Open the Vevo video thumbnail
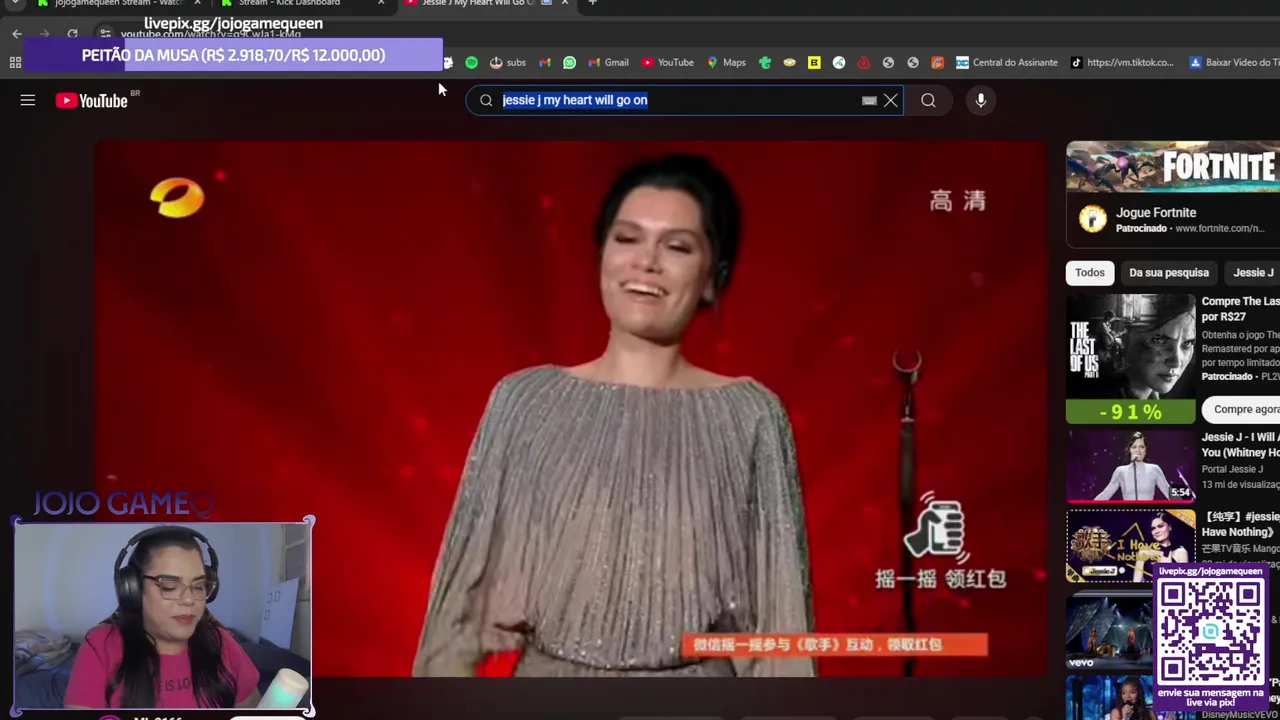 1110,630
